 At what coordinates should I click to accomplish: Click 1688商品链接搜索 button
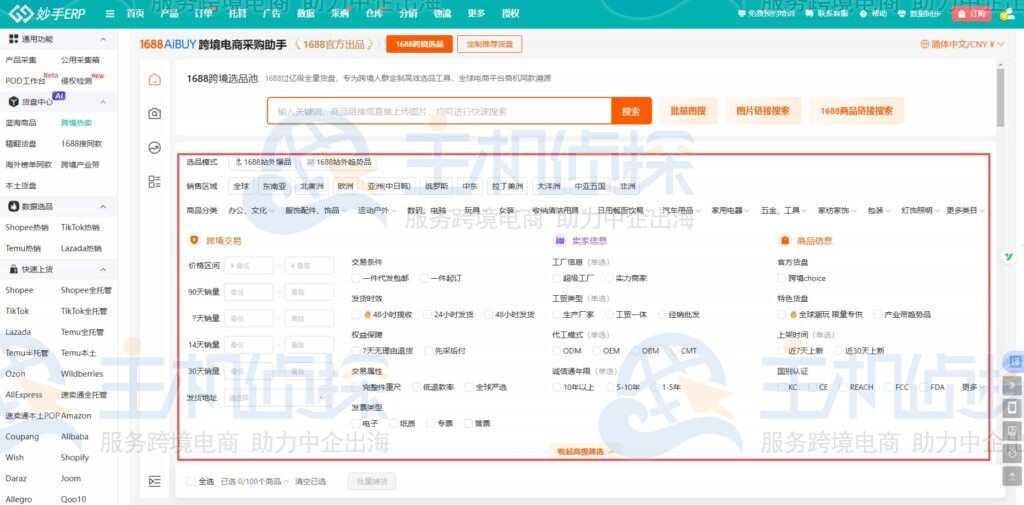[856, 111]
